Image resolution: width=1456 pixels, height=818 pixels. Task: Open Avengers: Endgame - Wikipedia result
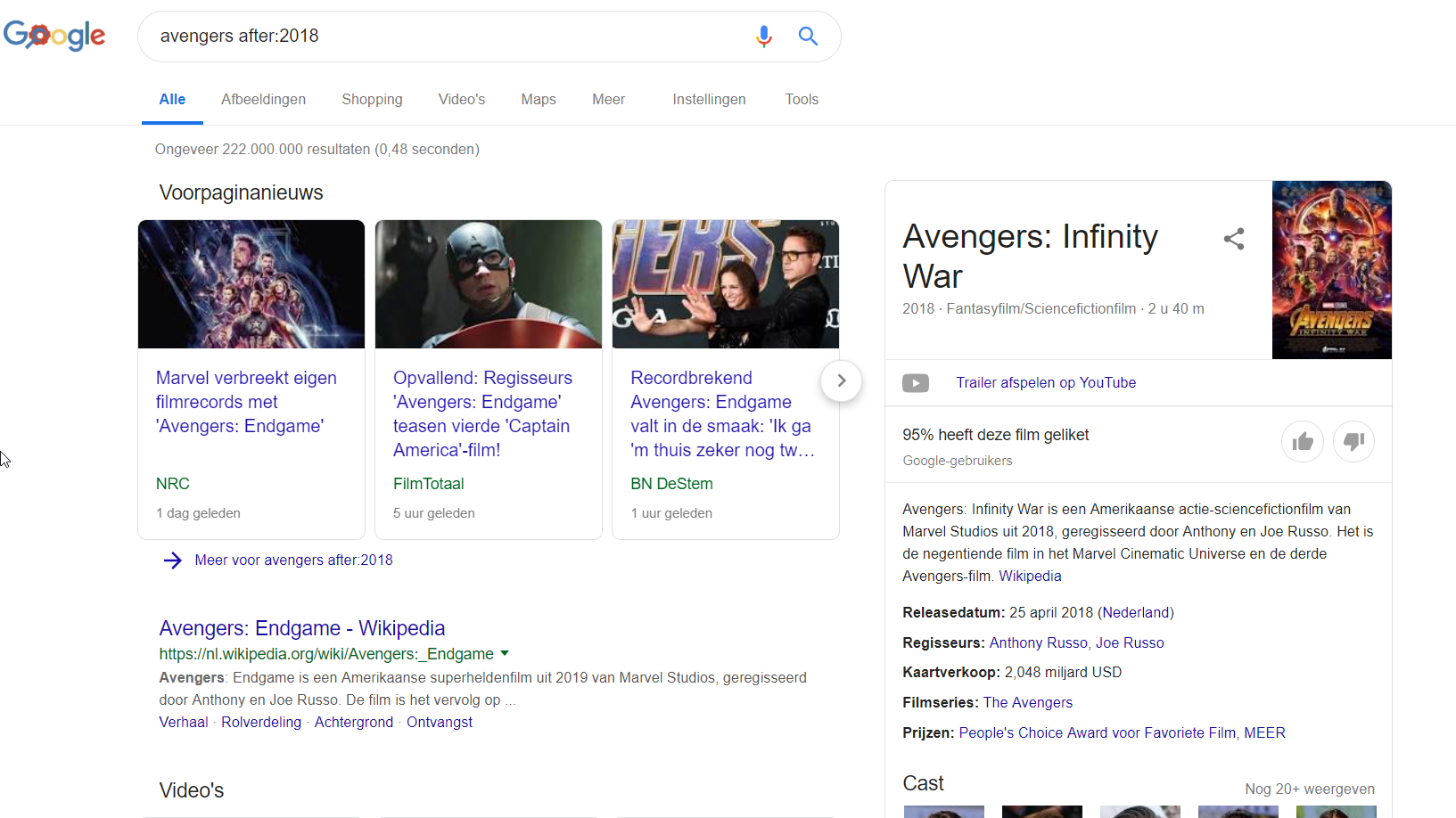[301, 628]
